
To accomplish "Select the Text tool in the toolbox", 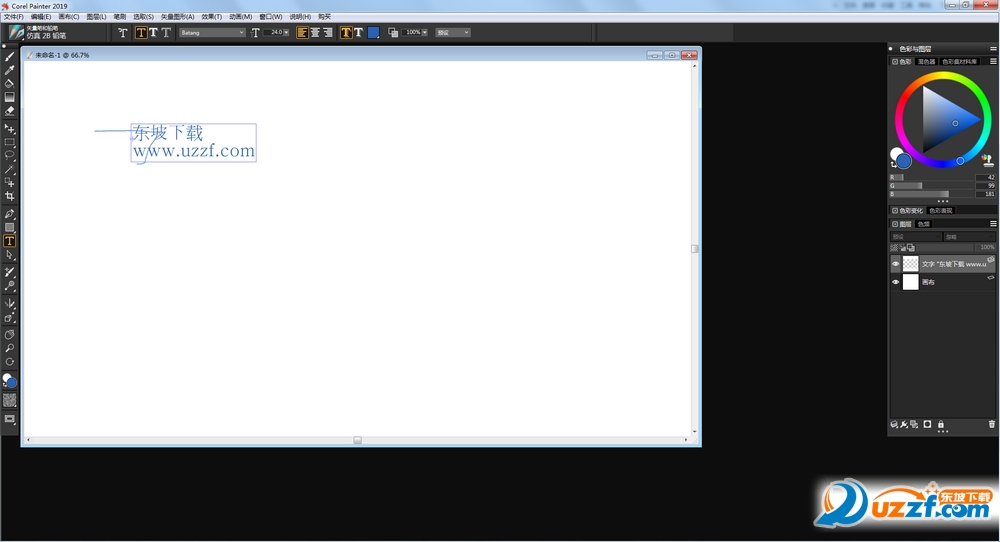I will (10, 241).
